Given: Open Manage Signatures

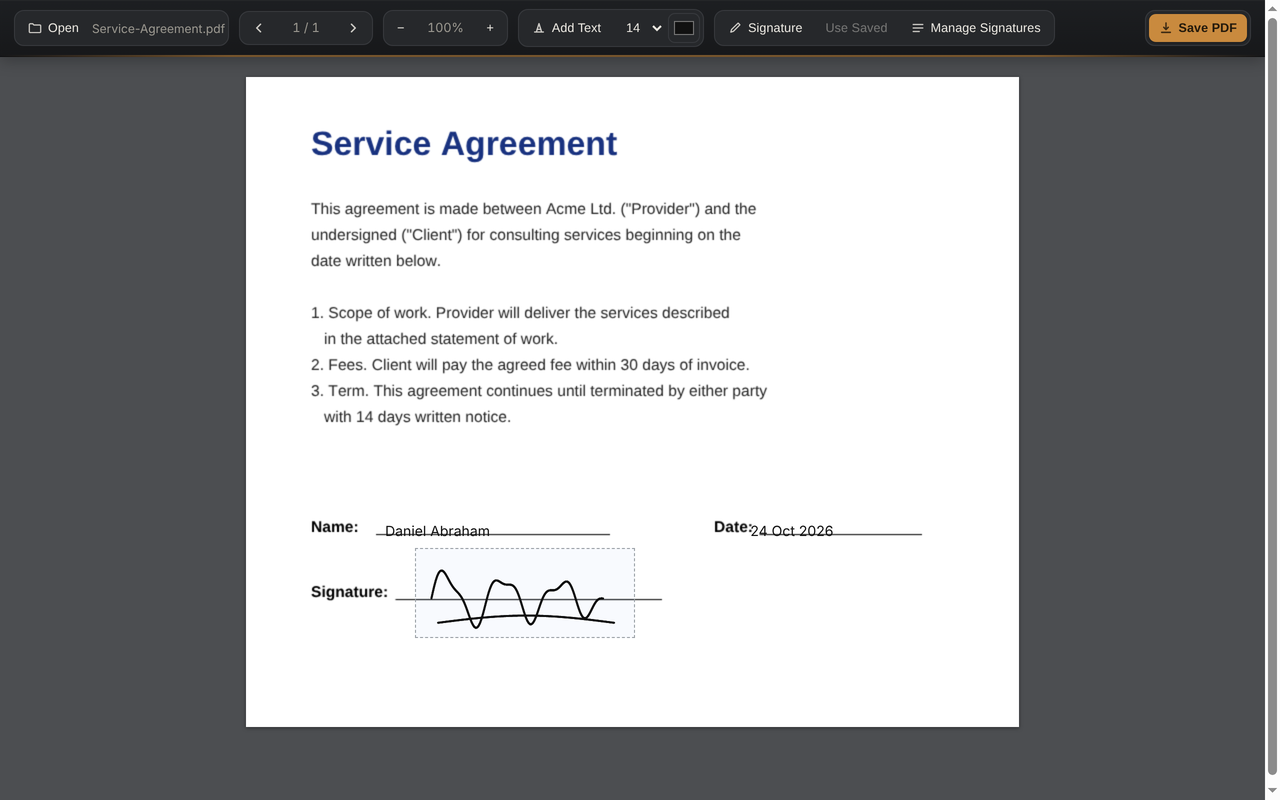Looking at the screenshot, I should (976, 28).
